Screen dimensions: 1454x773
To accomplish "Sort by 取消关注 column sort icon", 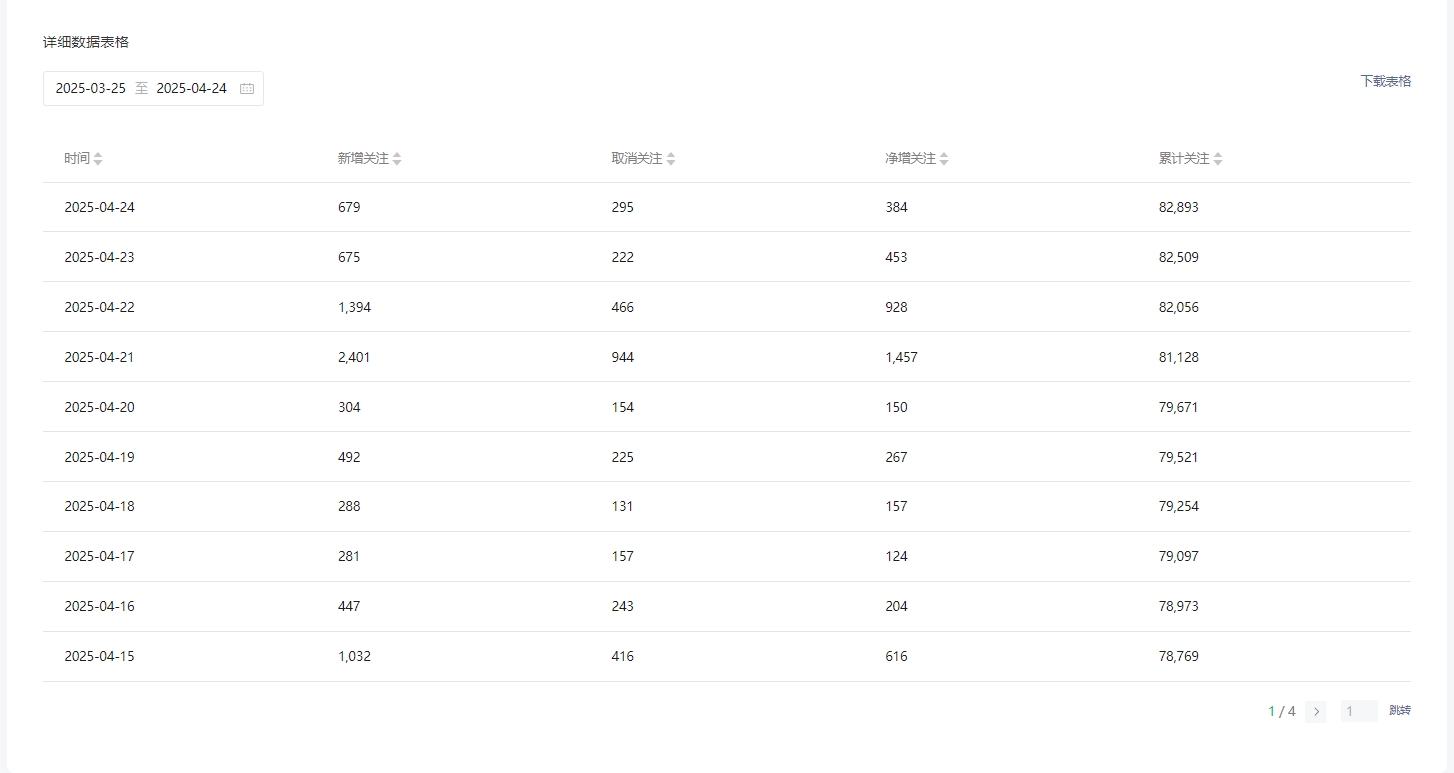I will [x=671, y=159].
